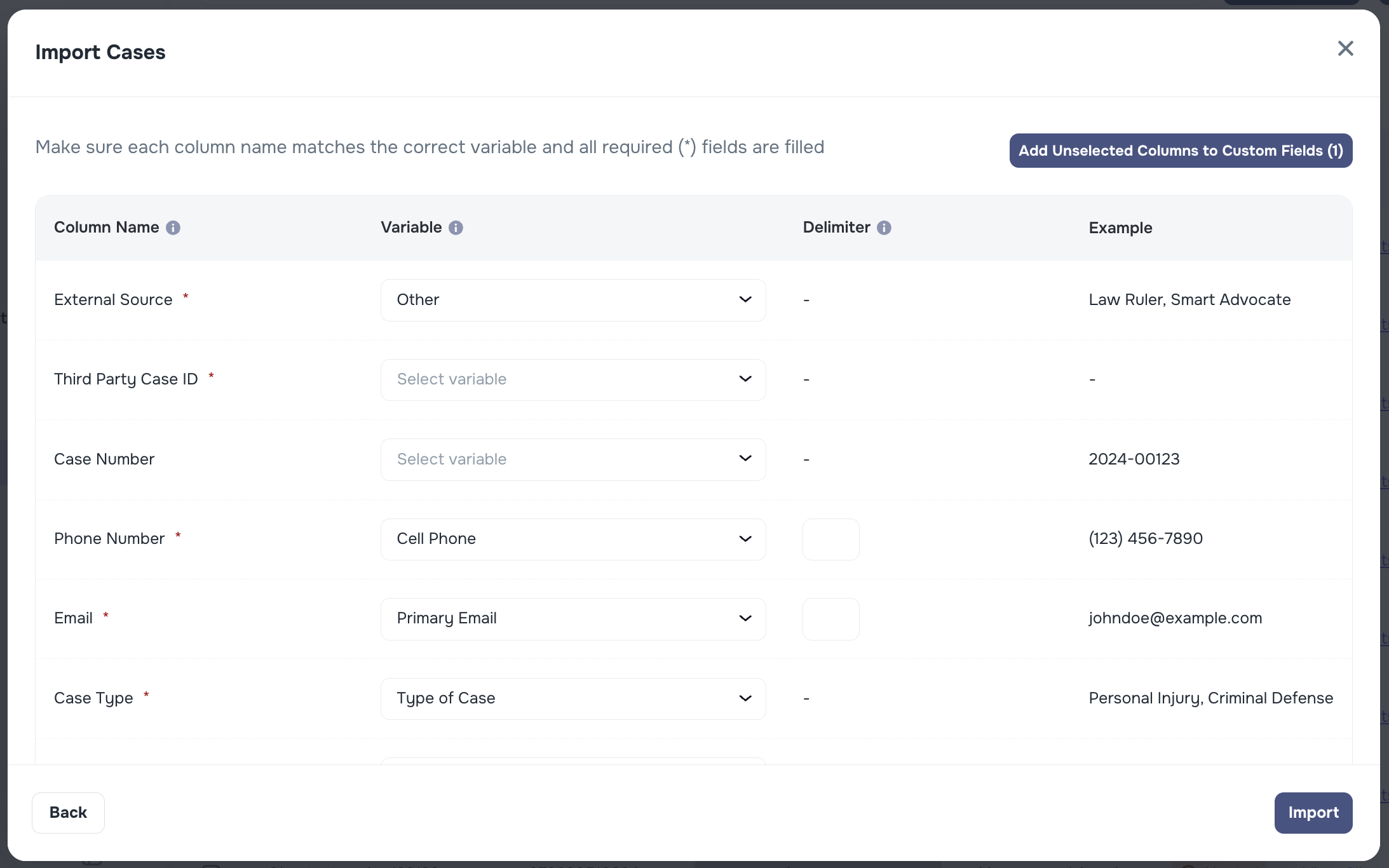Open the Primary Email variable dropdown
The image size is (1389, 868).
573,618
